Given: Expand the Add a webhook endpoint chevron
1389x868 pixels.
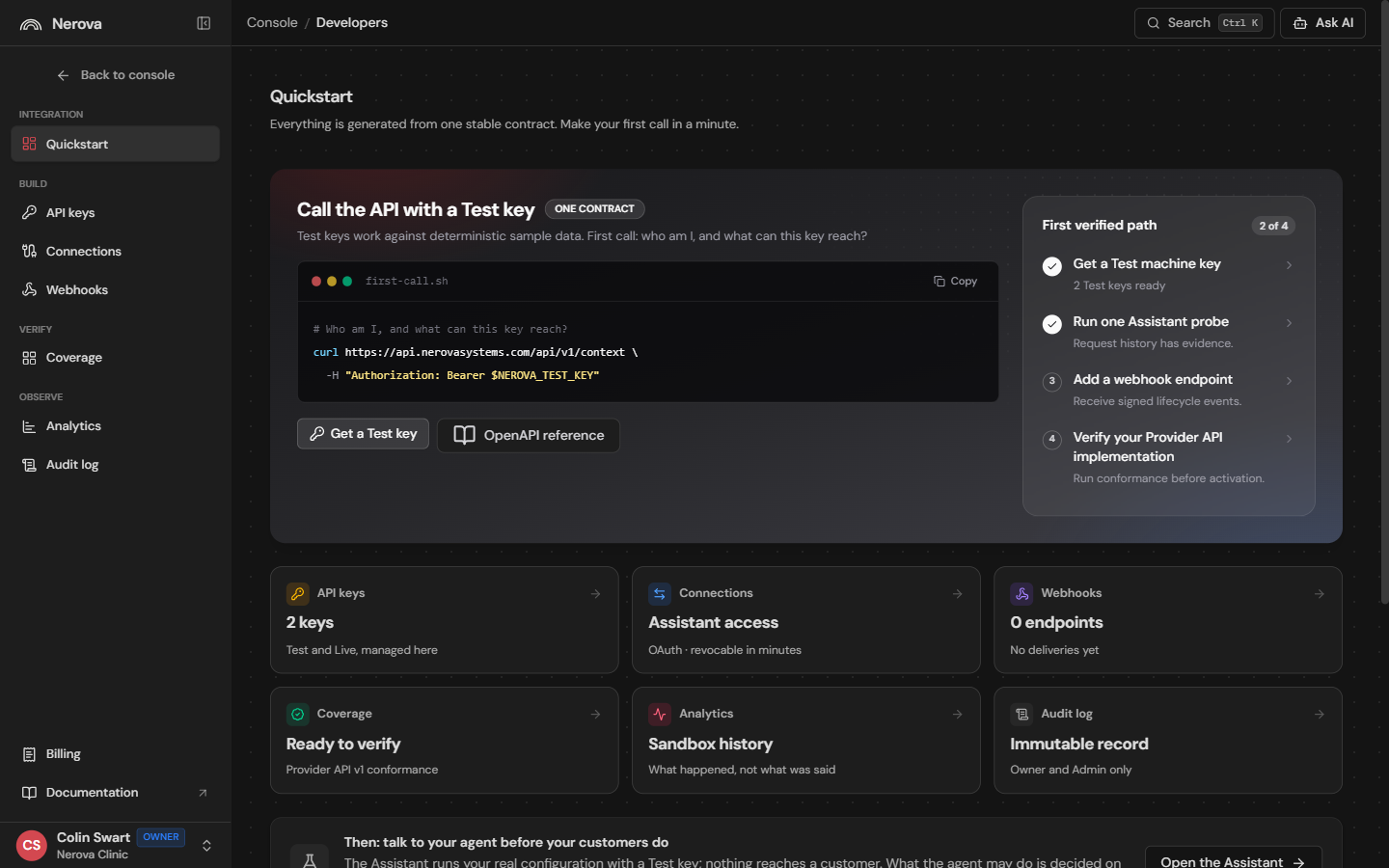Looking at the screenshot, I should (x=1289, y=381).
